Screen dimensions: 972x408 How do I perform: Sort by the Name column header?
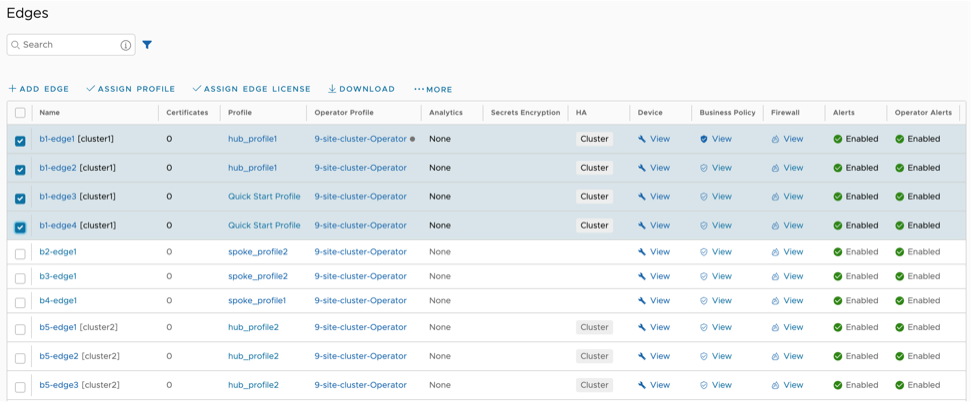[50, 113]
